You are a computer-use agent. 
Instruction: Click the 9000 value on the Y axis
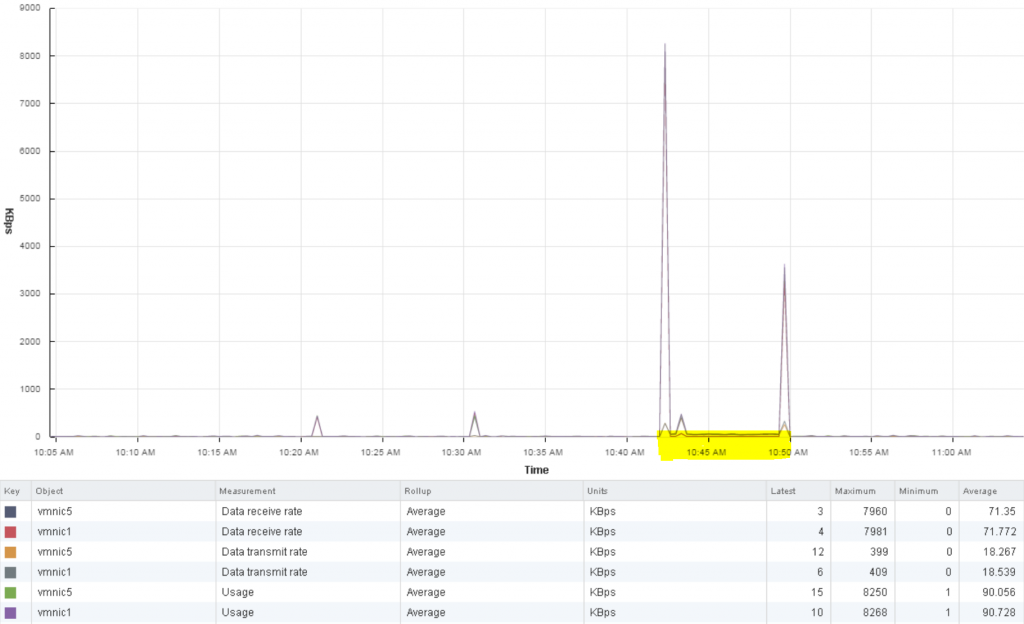pos(30,8)
